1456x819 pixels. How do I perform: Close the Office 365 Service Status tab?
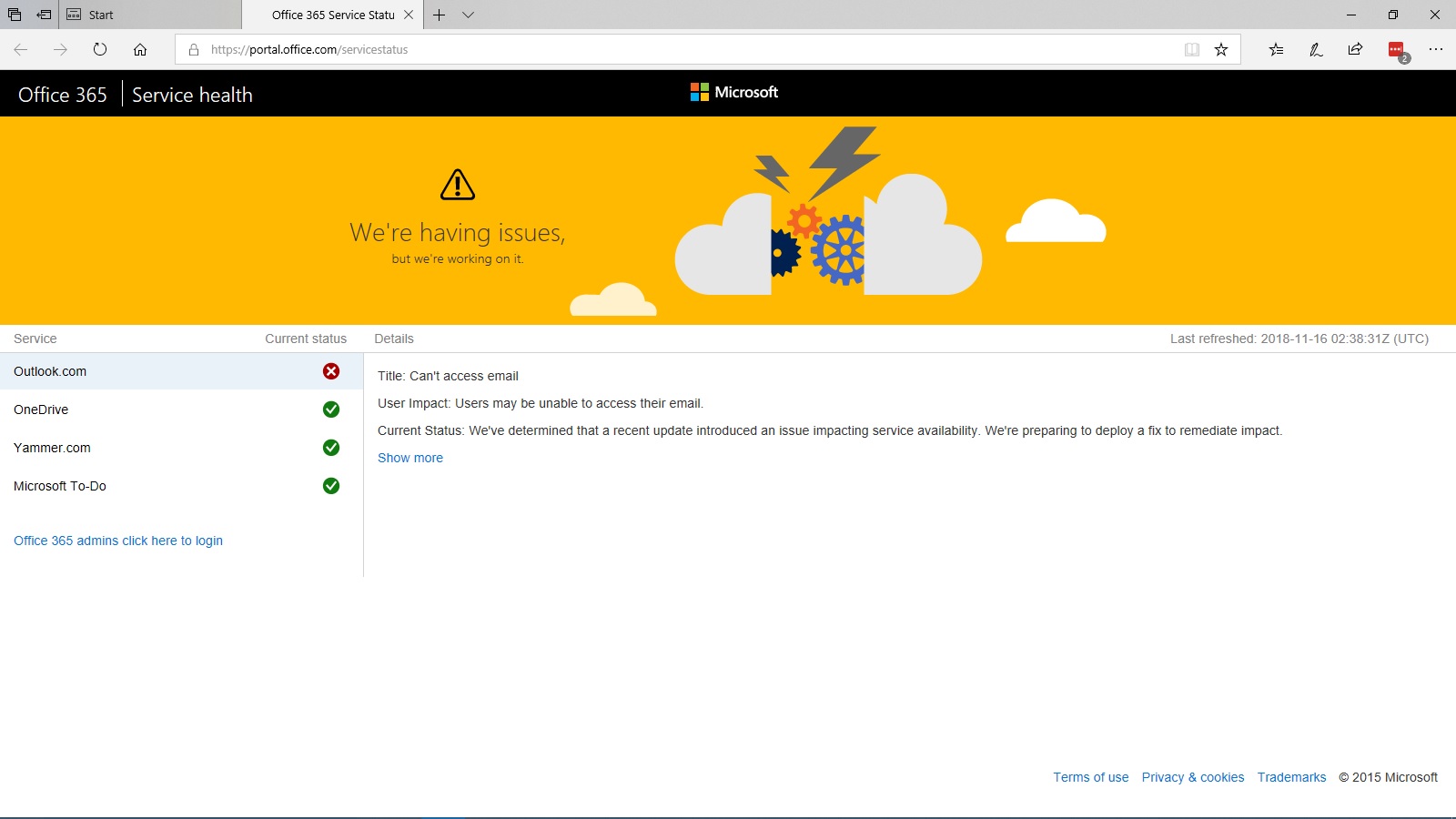pyautogui.click(x=409, y=15)
